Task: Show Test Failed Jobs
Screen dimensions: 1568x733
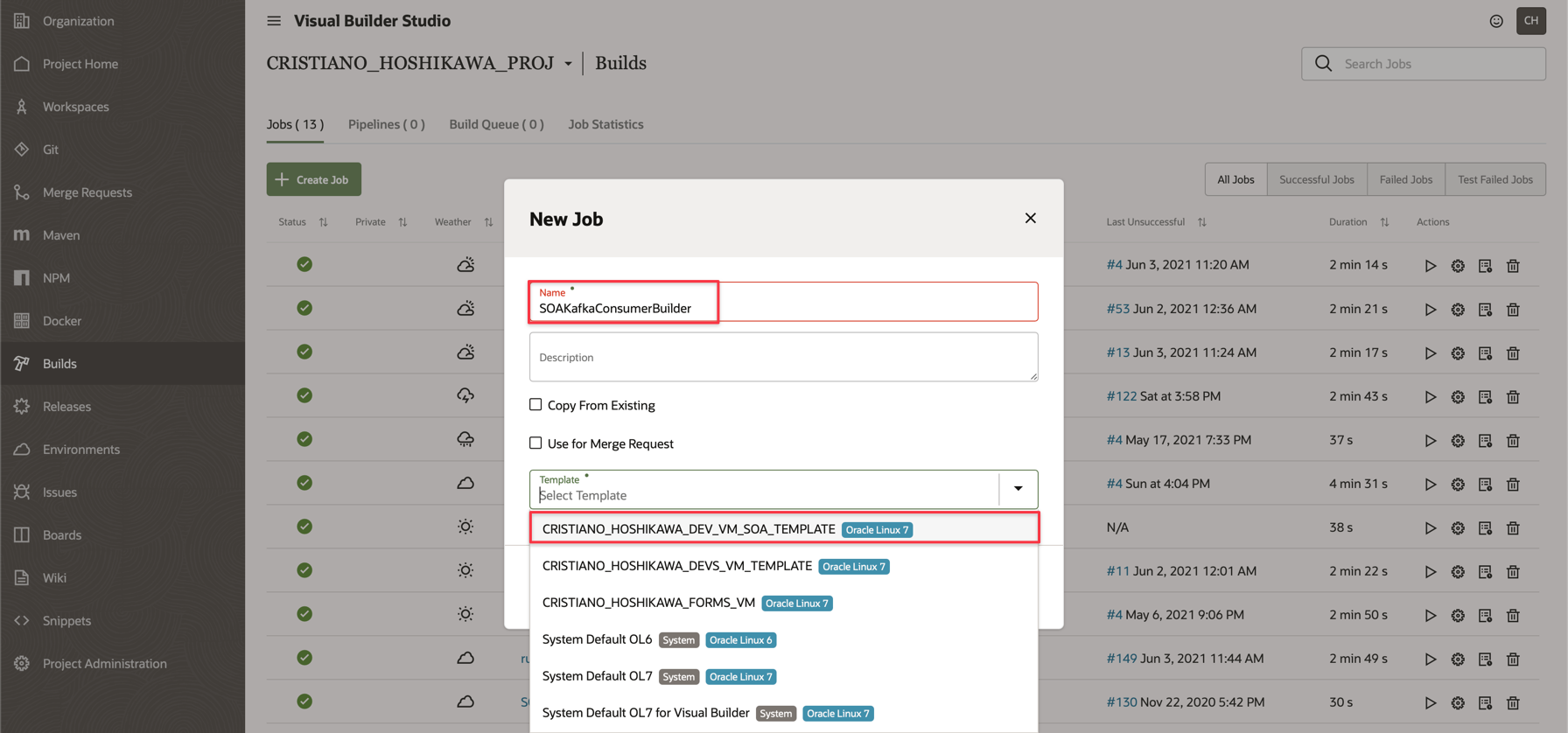Action: [x=1494, y=179]
